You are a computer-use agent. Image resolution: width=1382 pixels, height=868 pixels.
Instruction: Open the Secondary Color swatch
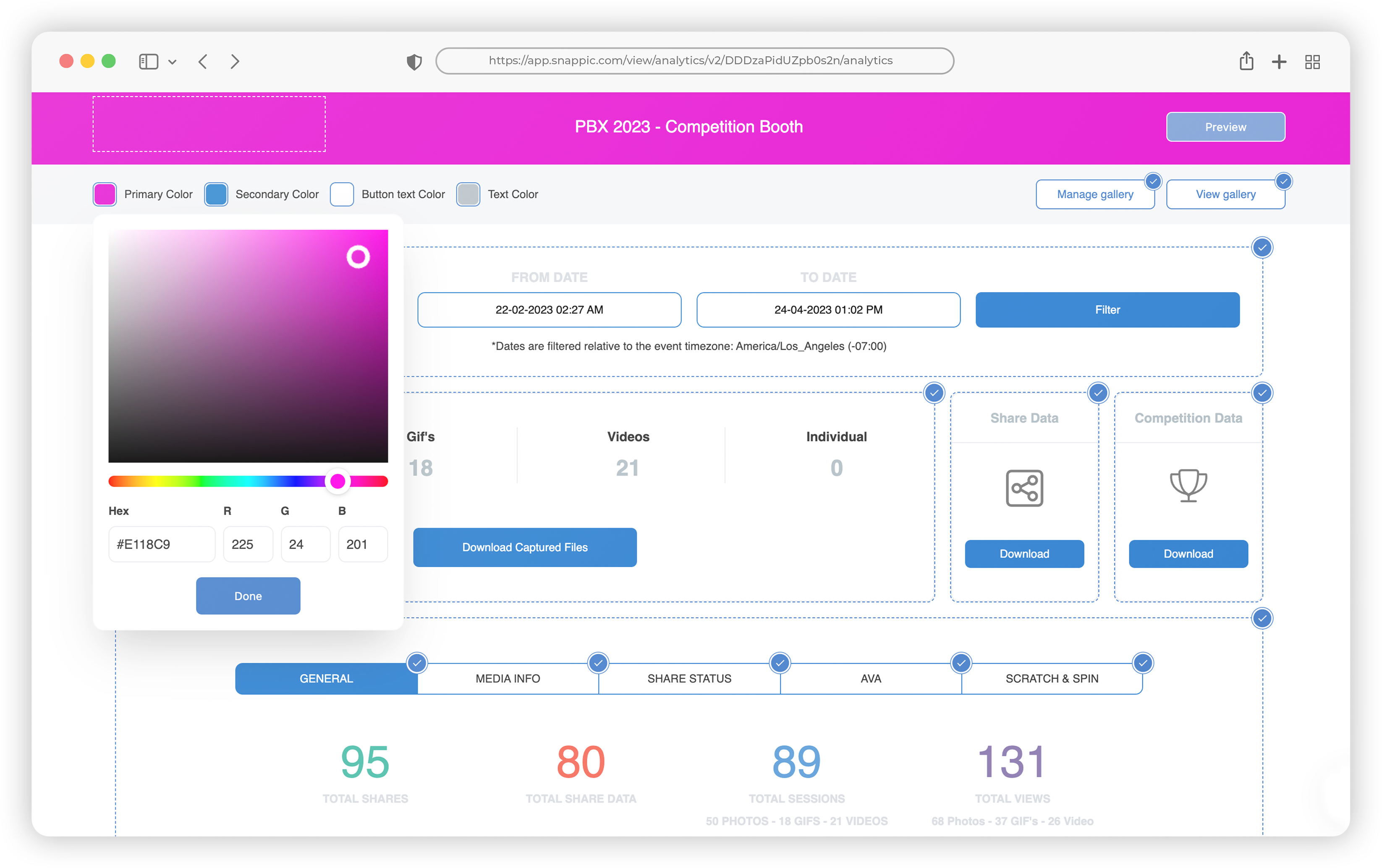click(x=216, y=194)
